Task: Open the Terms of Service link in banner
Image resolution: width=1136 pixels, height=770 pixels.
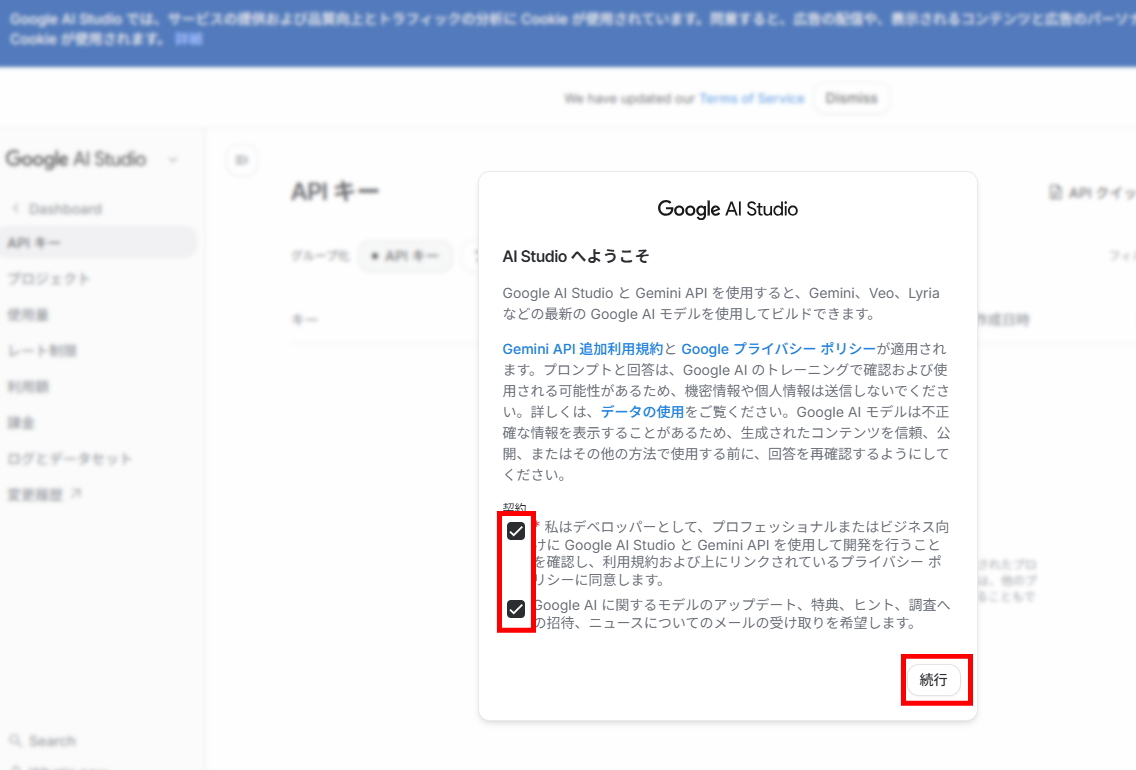Action: coord(751,98)
